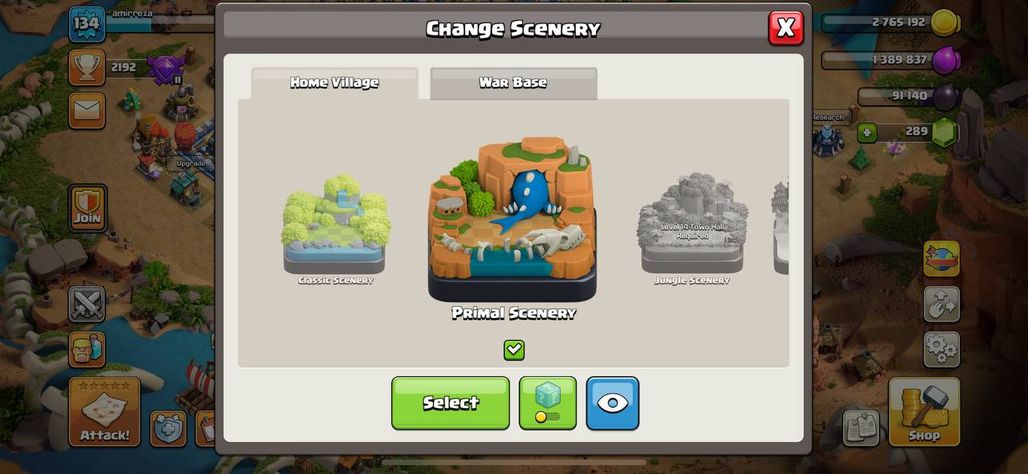This screenshot has height=474, width=1028.
Task: Open the shield protection icon
Action: 168,429
